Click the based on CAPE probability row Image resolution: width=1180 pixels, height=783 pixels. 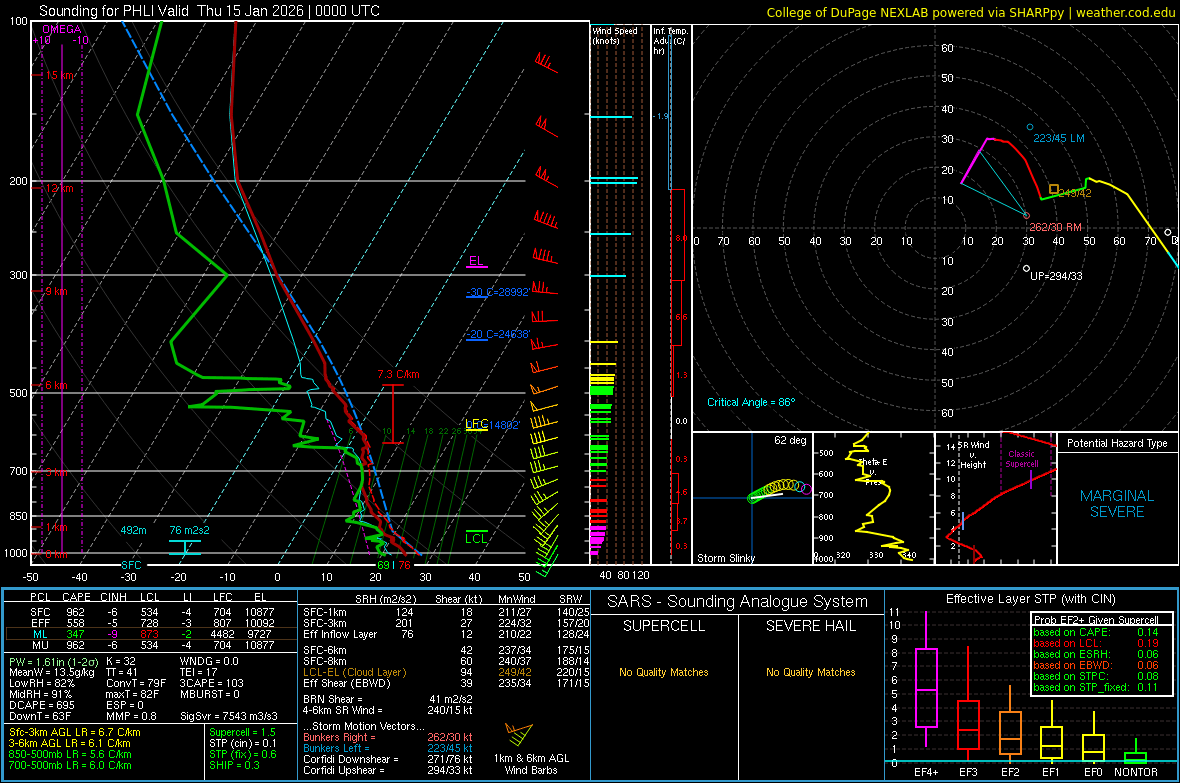tap(1096, 632)
